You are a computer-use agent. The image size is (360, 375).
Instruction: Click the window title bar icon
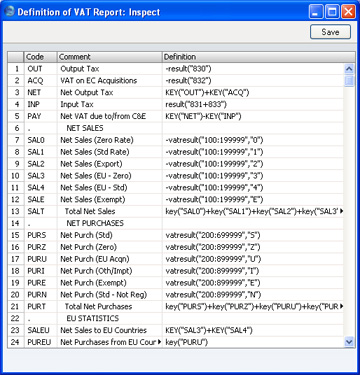tap(10, 12)
